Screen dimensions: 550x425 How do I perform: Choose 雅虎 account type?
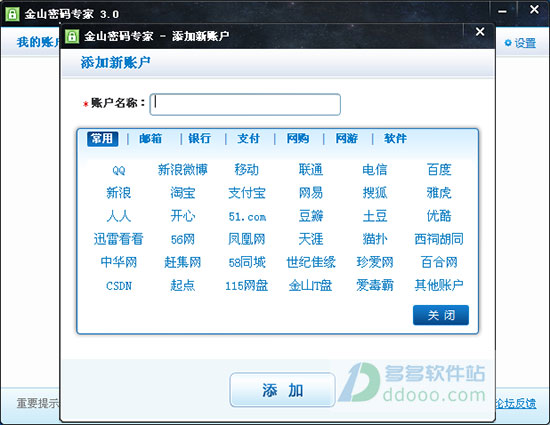pyautogui.click(x=439, y=193)
